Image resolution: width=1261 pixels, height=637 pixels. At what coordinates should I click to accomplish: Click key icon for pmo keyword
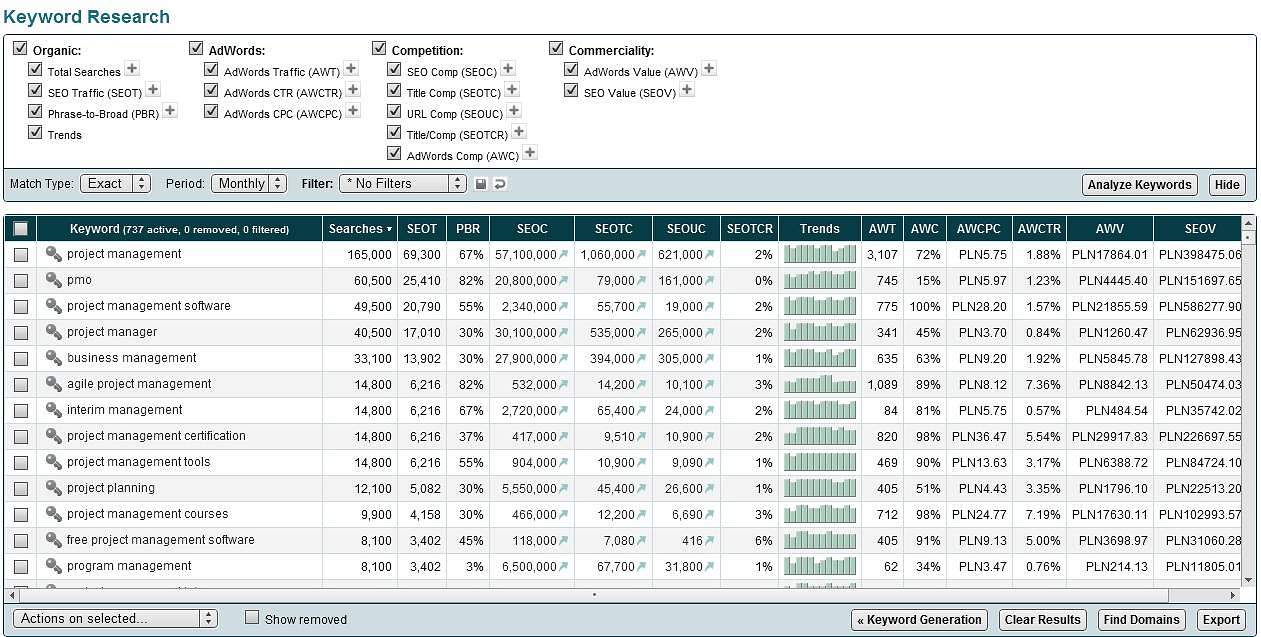54,280
